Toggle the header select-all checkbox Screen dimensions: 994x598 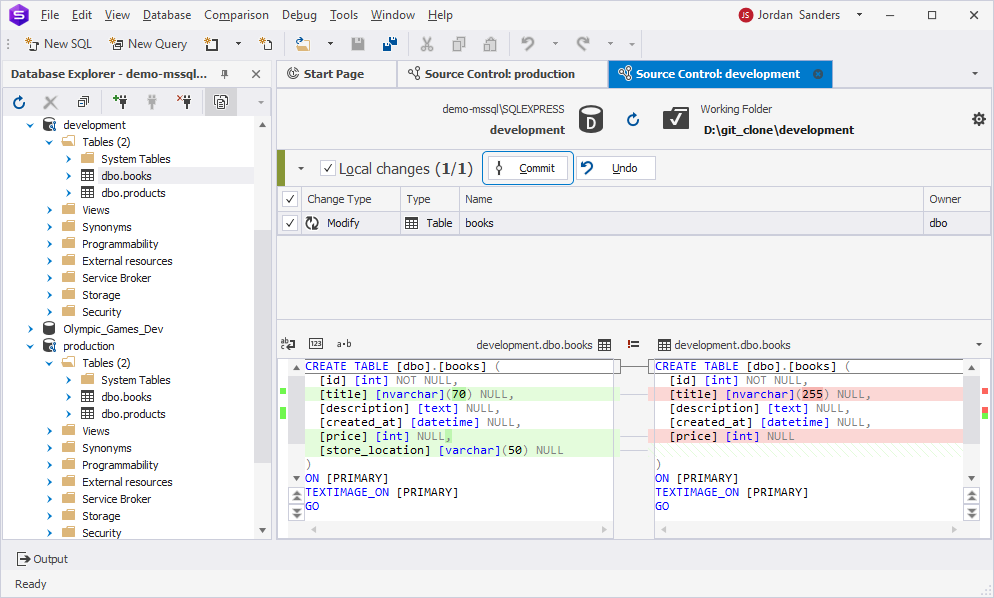point(290,199)
